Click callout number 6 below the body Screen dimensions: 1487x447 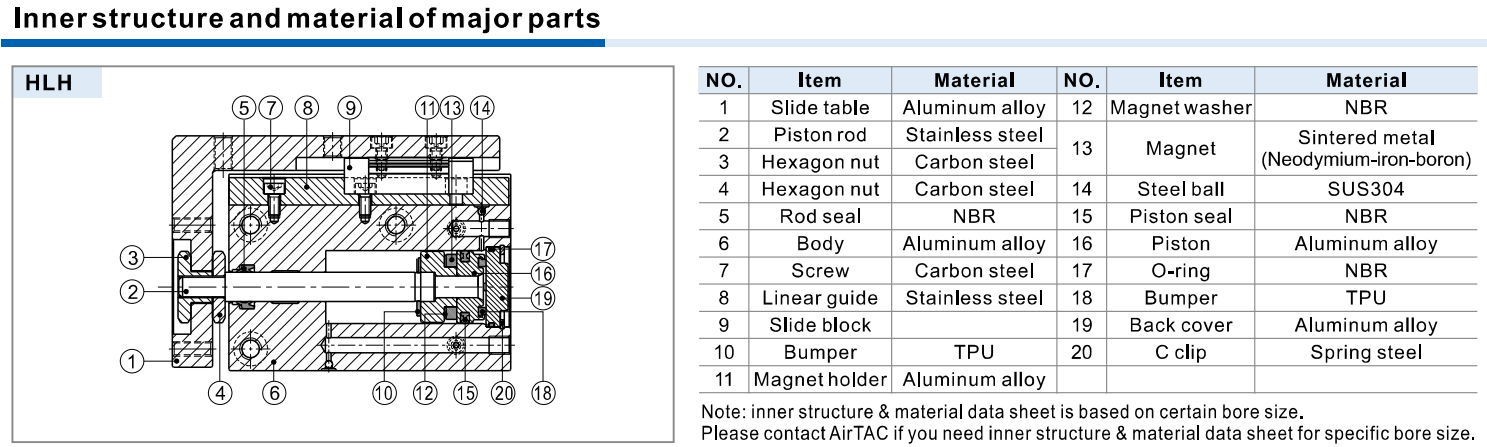(x=274, y=393)
